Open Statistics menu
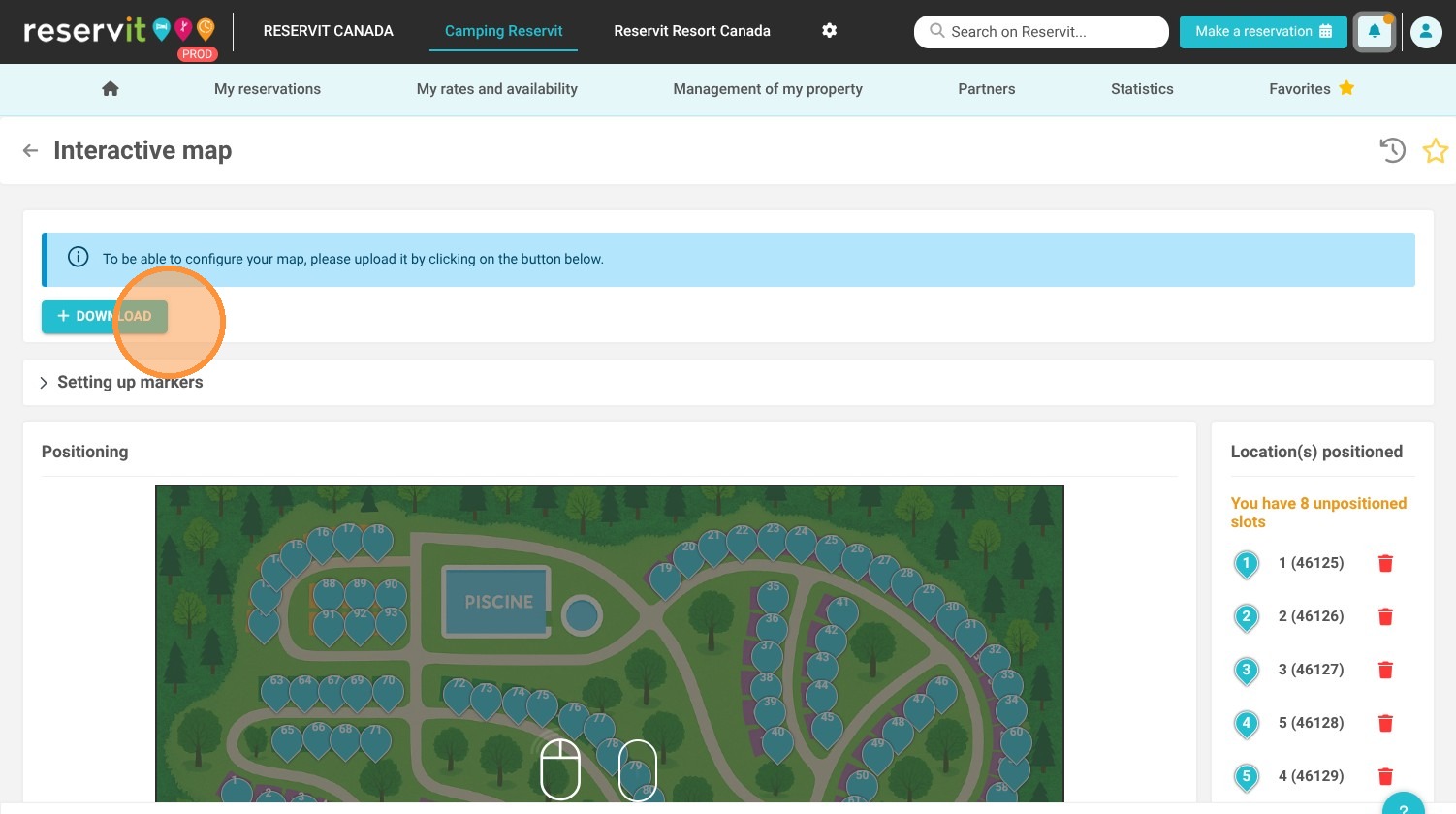Image resolution: width=1456 pixels, height=814 pixels. coord(1142,89)
